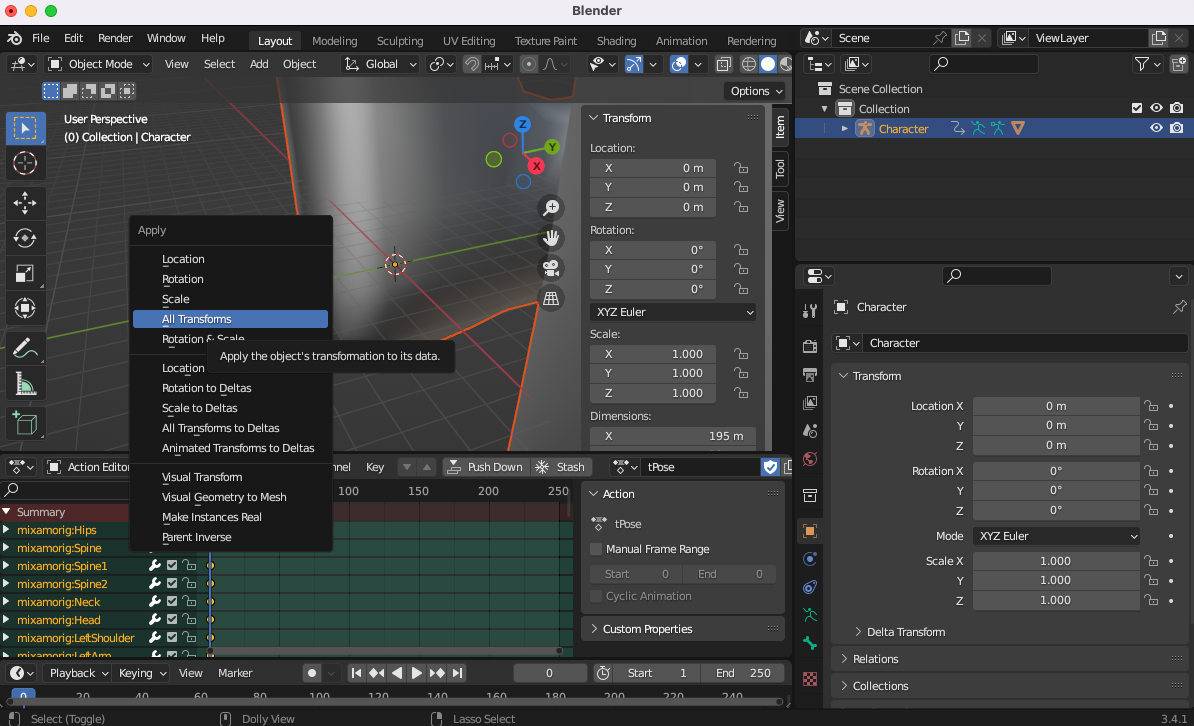Switch to Animation workspace tab
The width and height of the screenshot is (1194, 726).
pos(682,40)
